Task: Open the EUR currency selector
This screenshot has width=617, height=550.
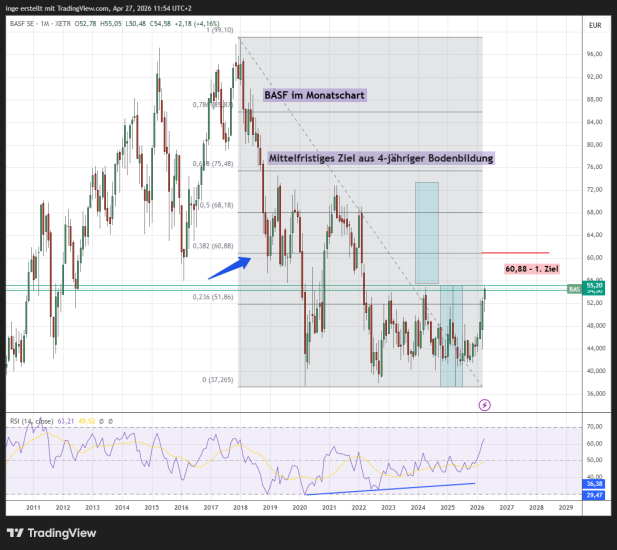Action: coord(594,24)
